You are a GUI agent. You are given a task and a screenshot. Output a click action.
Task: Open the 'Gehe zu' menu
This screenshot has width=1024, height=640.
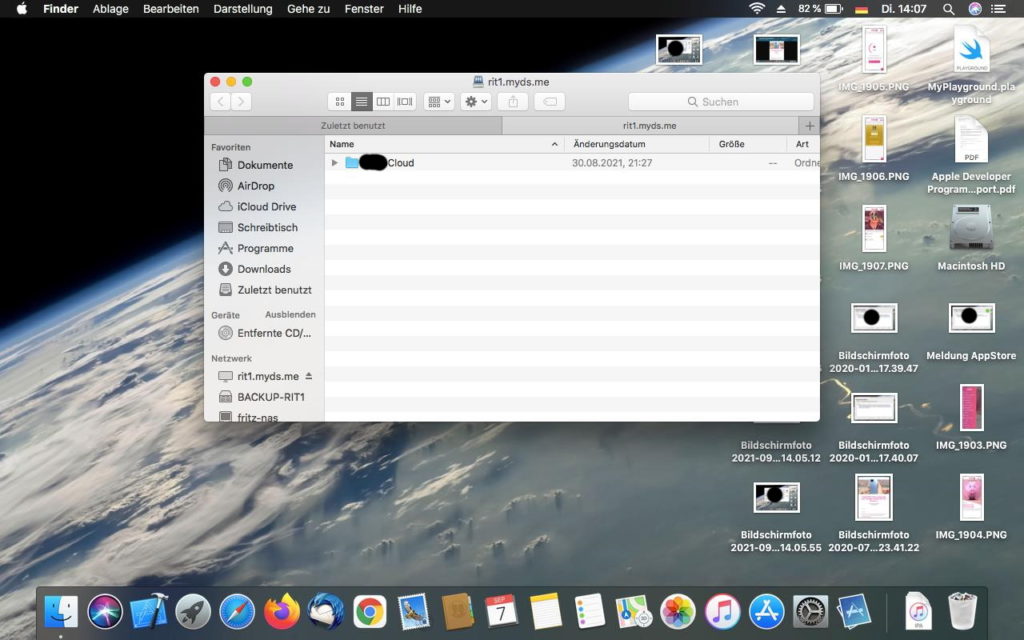click(308, 8)
